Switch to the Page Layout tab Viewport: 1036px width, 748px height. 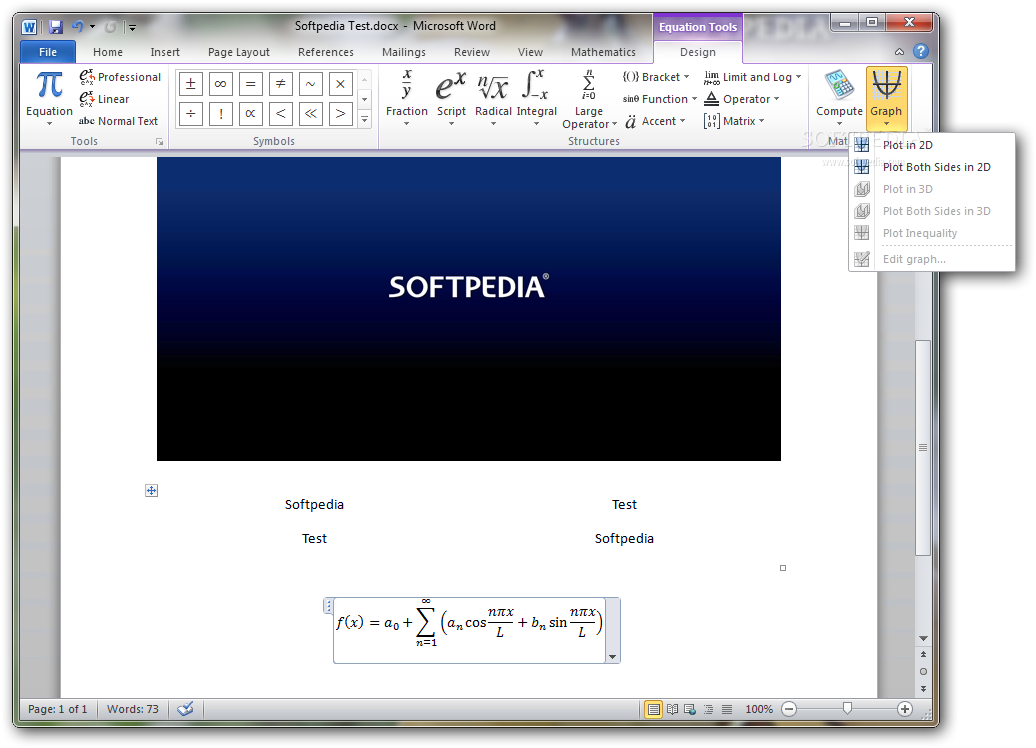[x=239, y=52]
